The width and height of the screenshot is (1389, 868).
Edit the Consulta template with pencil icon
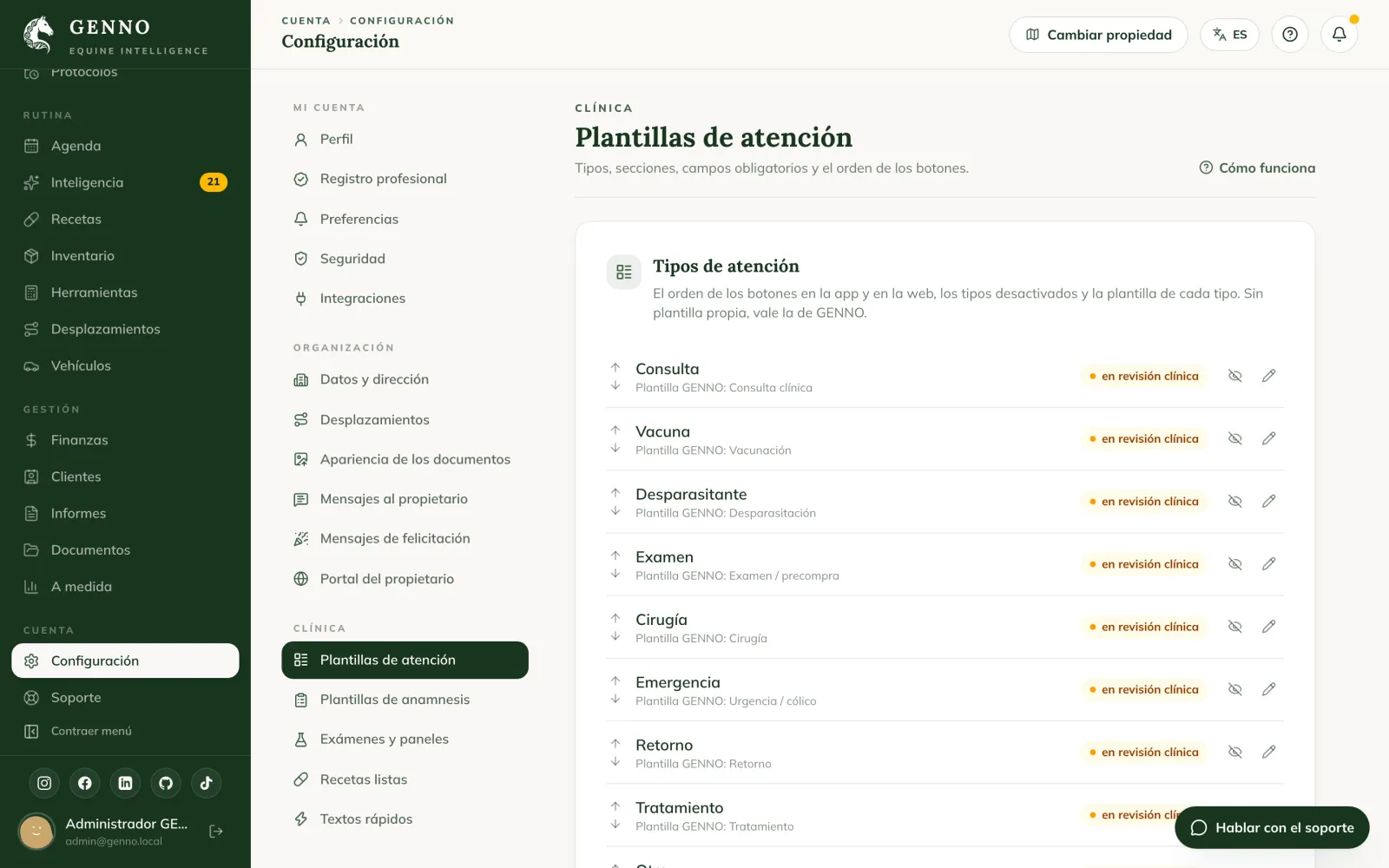[1268, 376]
